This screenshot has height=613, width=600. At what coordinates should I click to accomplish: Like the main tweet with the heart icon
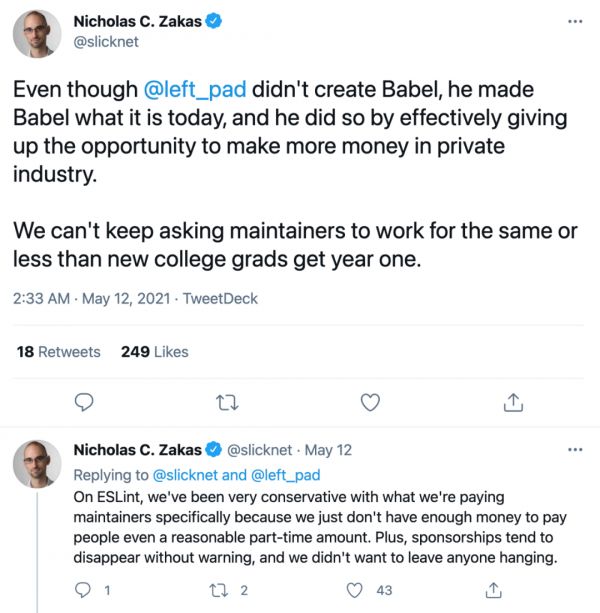pos(370,402)
